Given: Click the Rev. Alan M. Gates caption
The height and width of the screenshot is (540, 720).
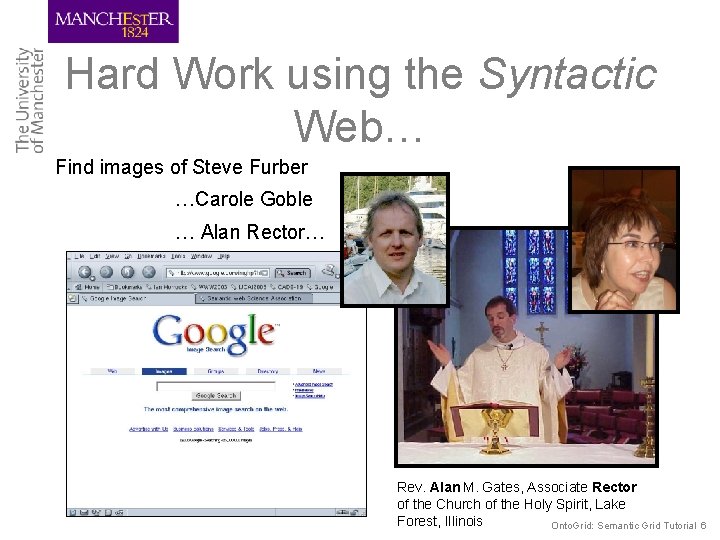Looking at the screenshot, I should point(517,504).
